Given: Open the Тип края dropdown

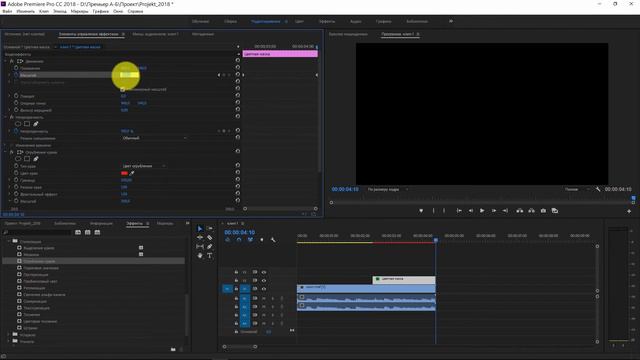Looking at the screenshot, I should point(144,166).
